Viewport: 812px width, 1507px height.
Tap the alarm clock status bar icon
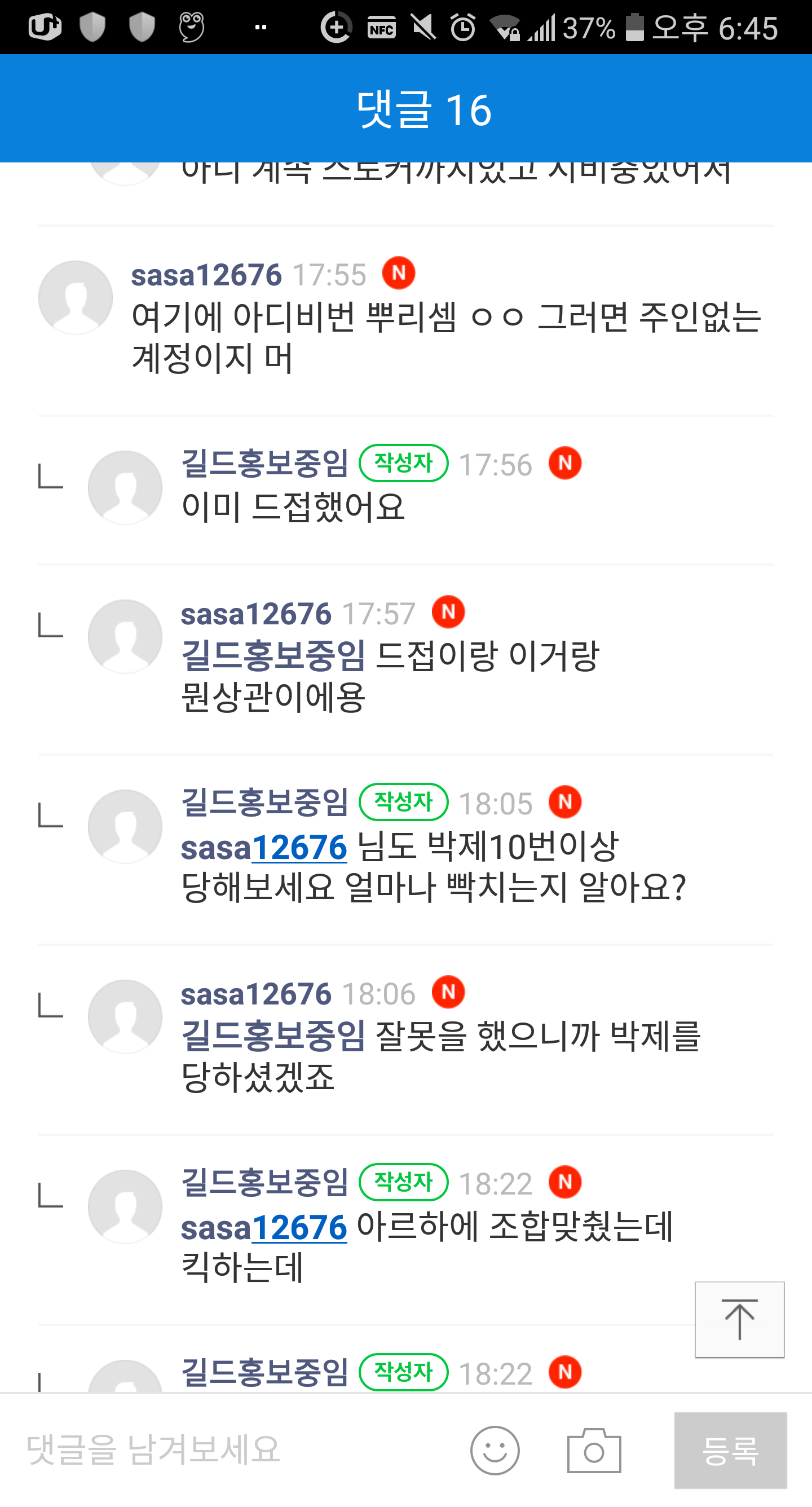click(463, 28)
